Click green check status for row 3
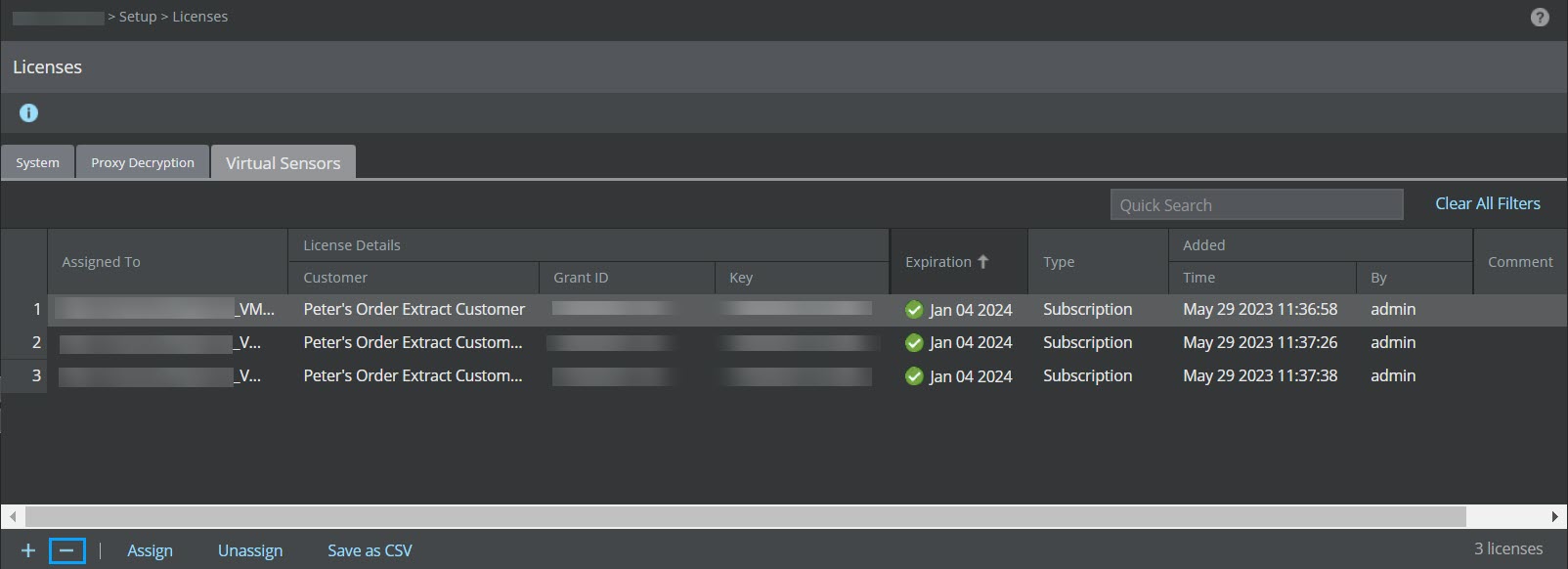 (x=914, y=376)
